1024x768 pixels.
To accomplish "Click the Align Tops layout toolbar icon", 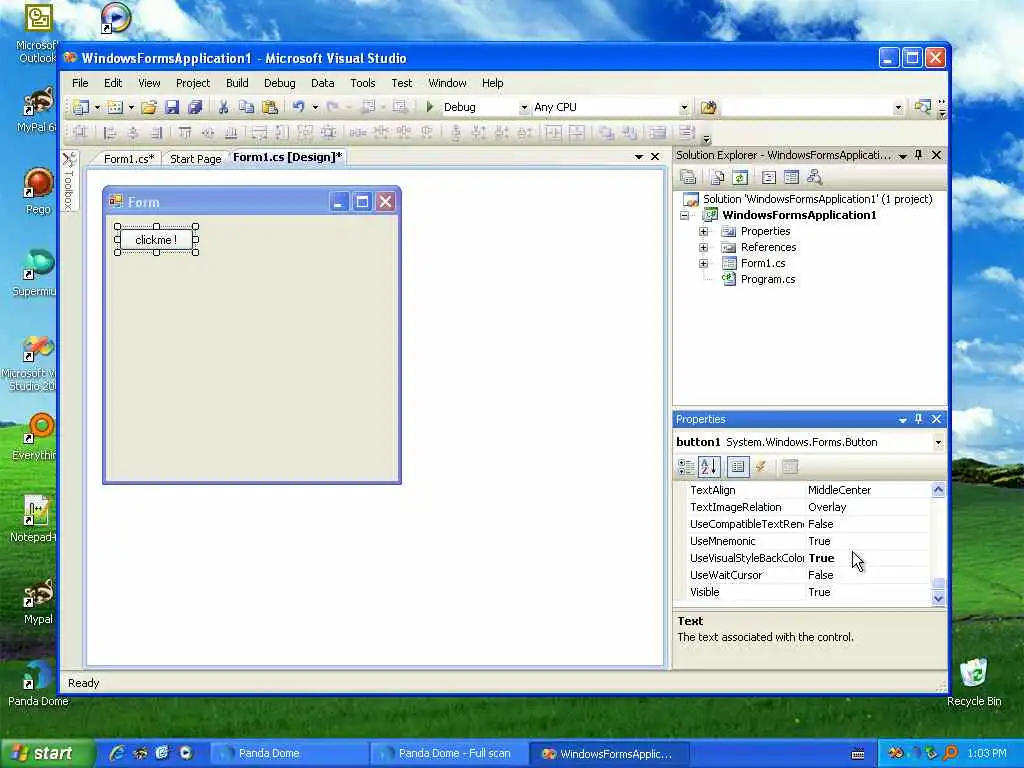I will click(185, 133).
